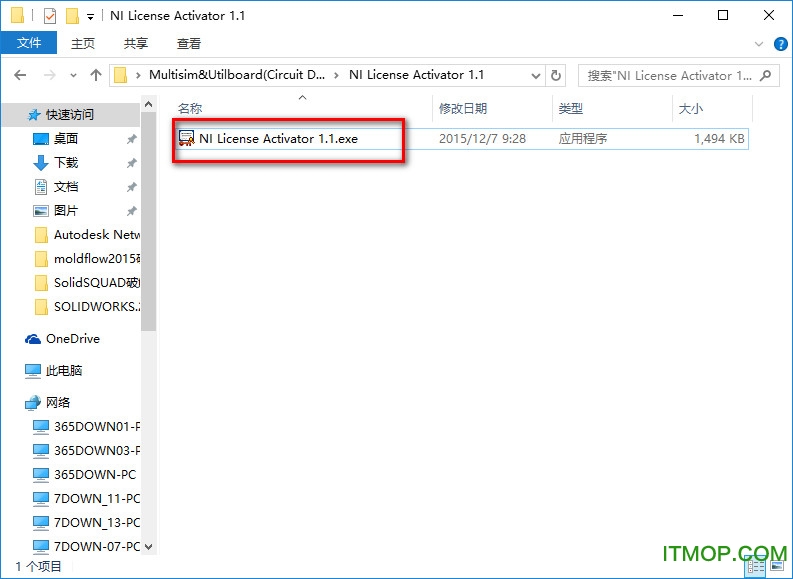Click the 应用程序 type cell
Viewport: 793px width, 579px height.
[583, 139]
